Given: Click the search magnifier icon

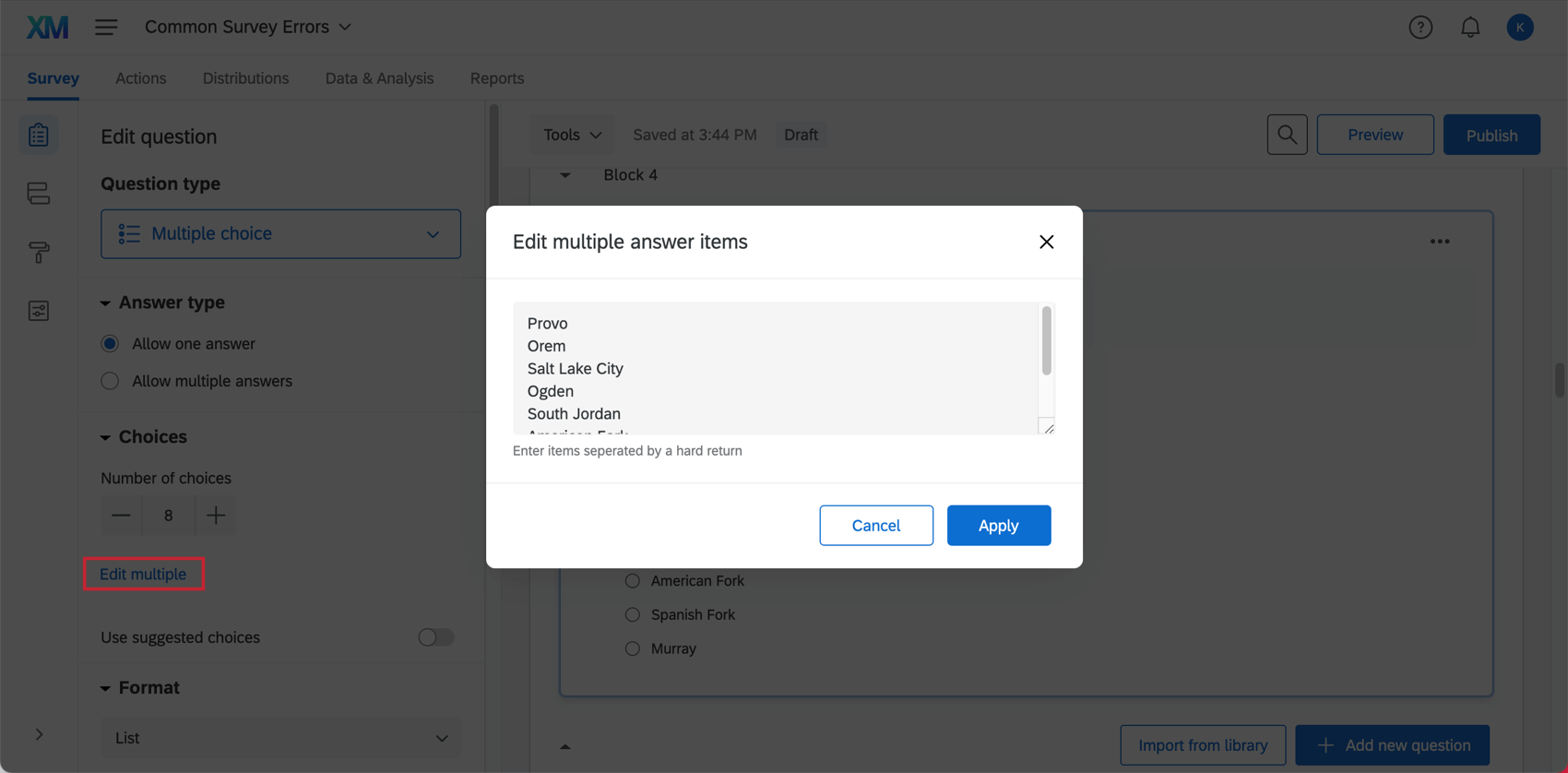Looking at the screenshot, I should [1287, 135].
